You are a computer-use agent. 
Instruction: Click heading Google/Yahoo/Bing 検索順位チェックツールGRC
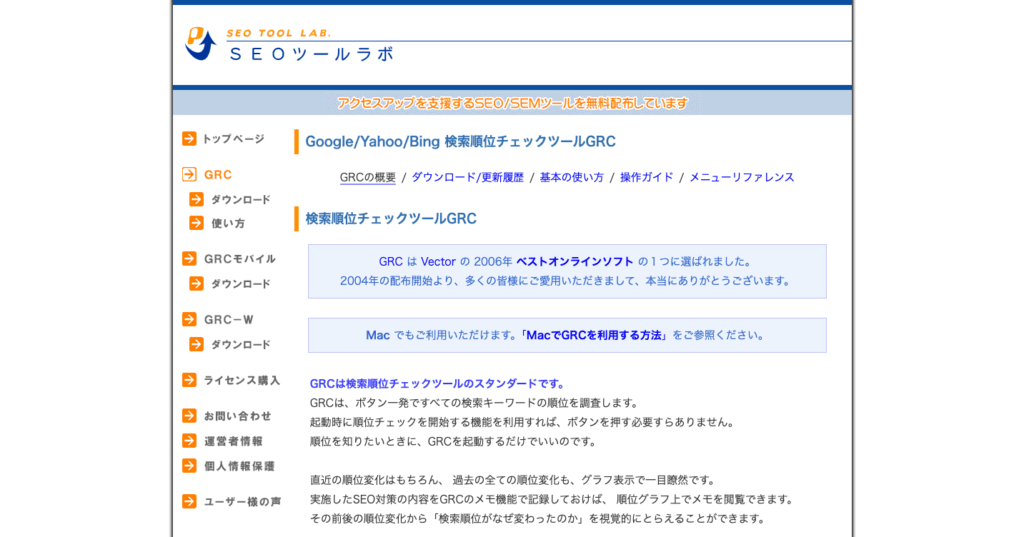(460, 142)
